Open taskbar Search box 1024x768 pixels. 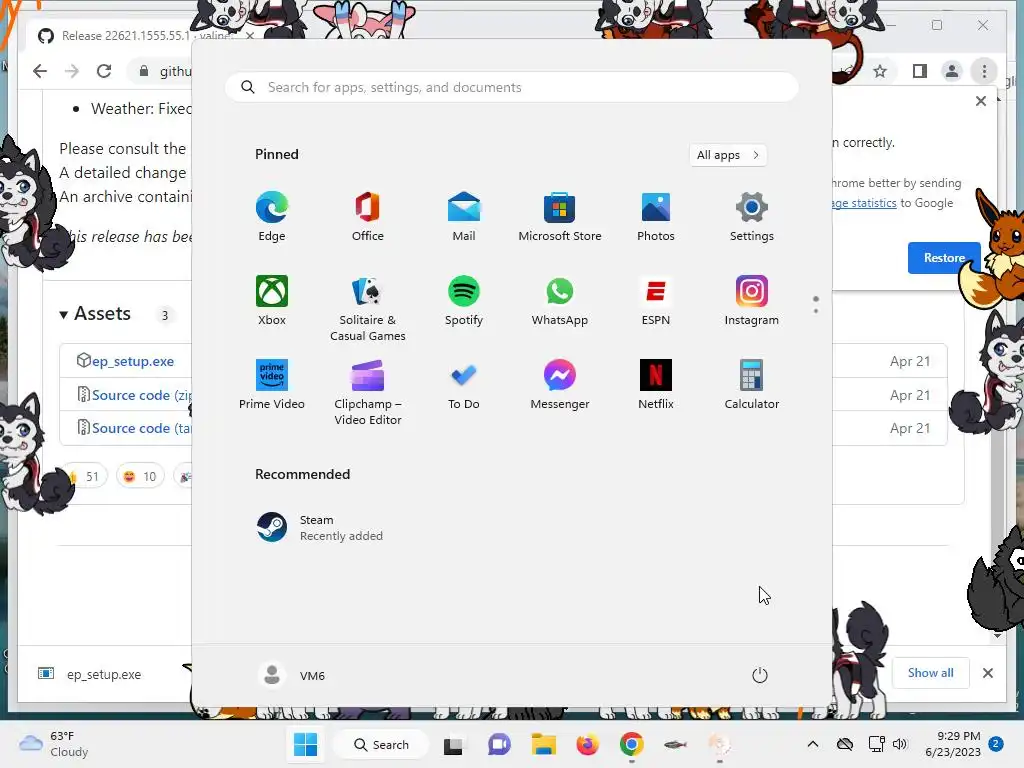(381, 744)
